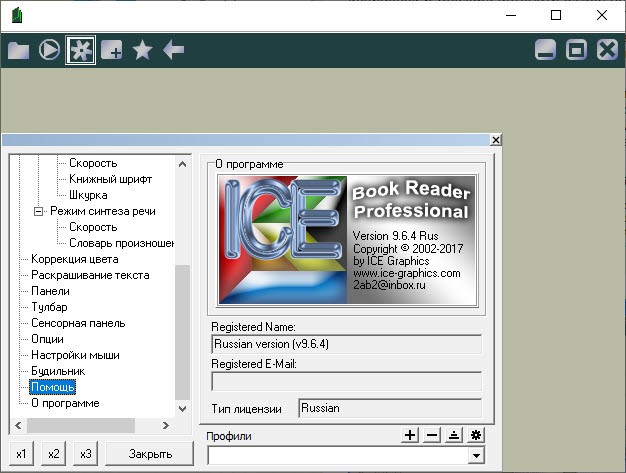The image size is (626, 473).
Task: Click tree horizontal scrollbar left arrow
Action: tap(18, 426)
